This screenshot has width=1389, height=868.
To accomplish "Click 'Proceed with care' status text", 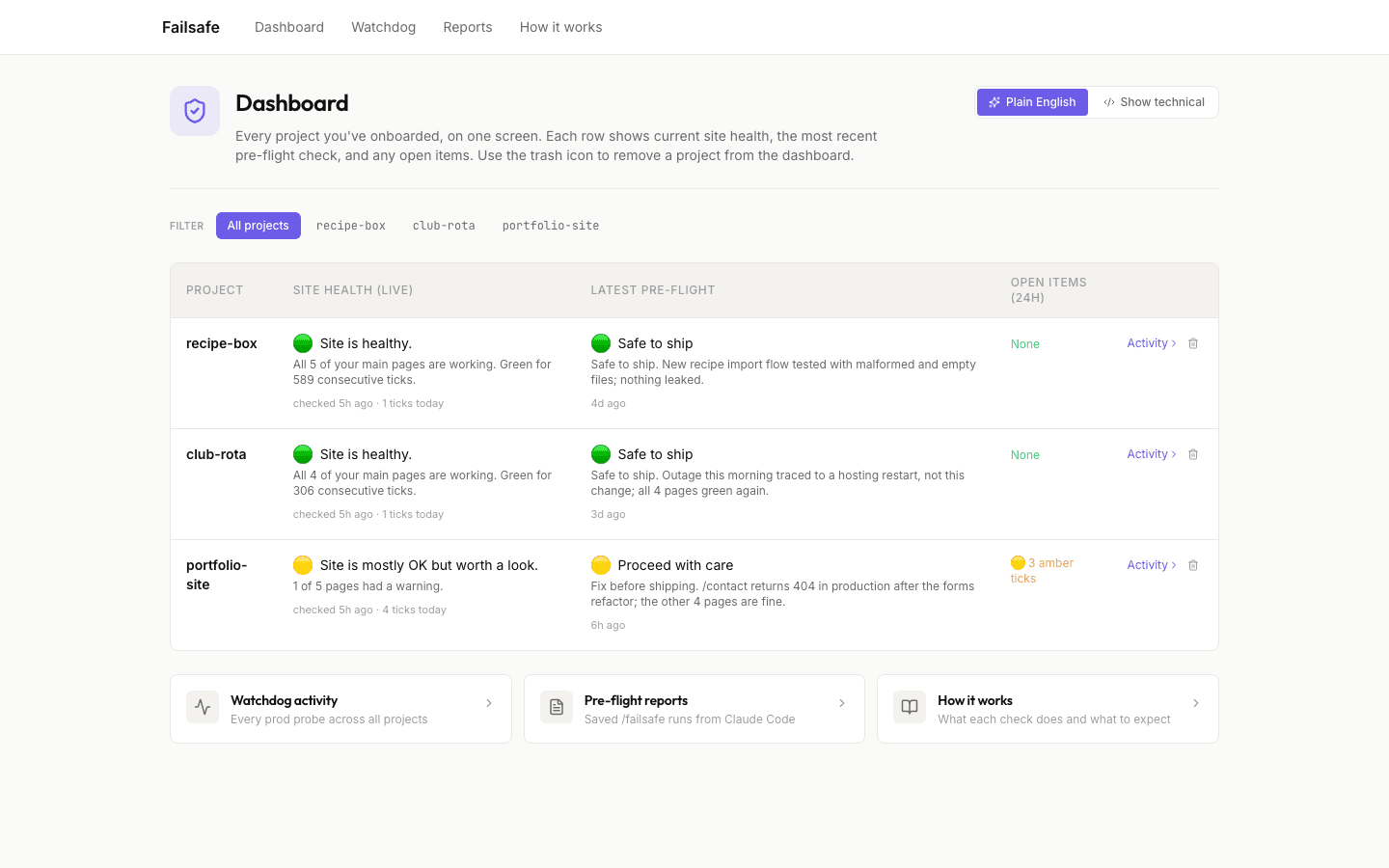I will (676, 565).
